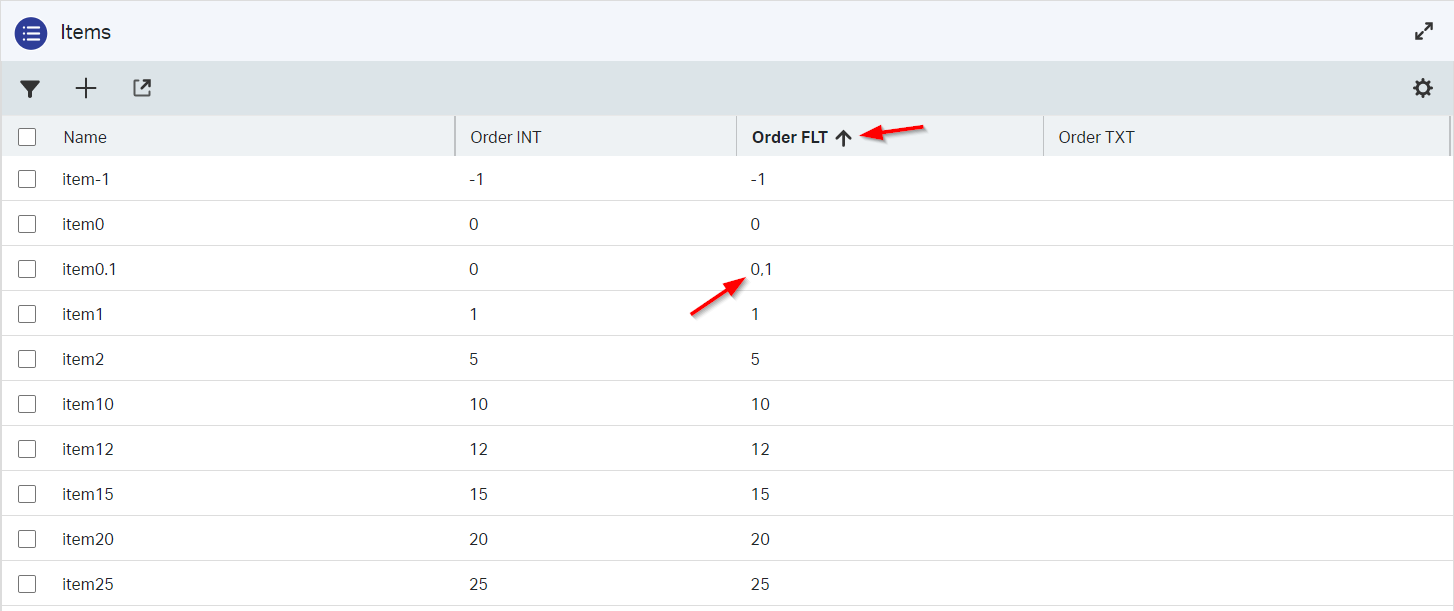Click the 0,1 value in Order FLT
1454x611 pixels.
click(x=761, y=269)
